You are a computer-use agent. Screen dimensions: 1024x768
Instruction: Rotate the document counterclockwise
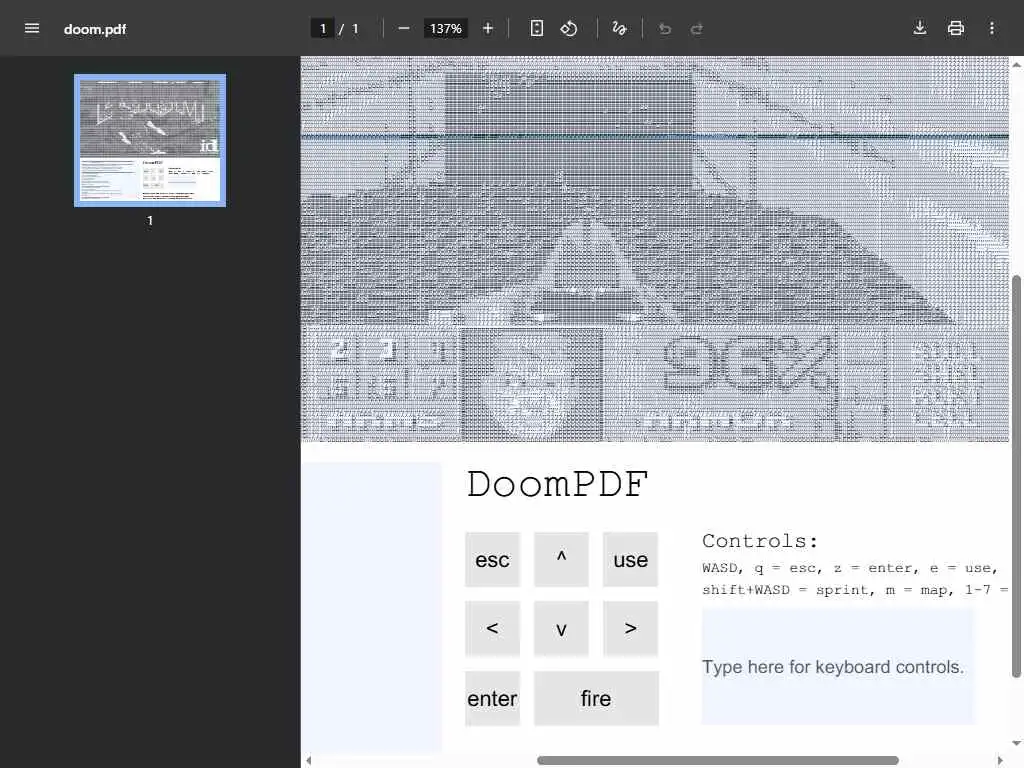569,28
